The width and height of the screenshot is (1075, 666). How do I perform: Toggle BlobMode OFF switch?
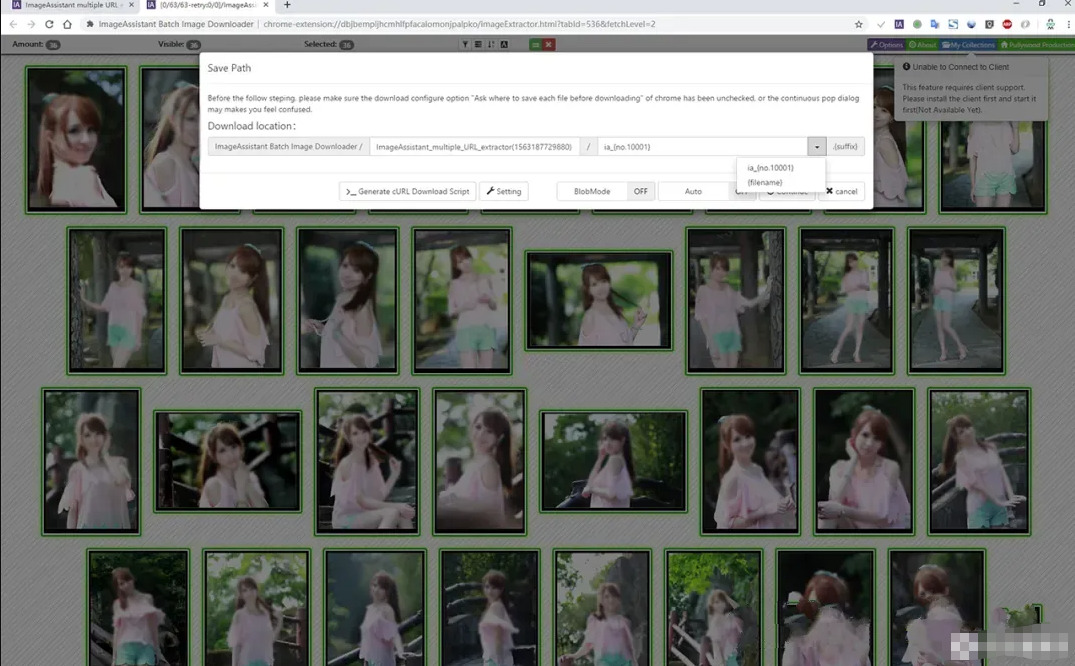click(x=640, y=191)
